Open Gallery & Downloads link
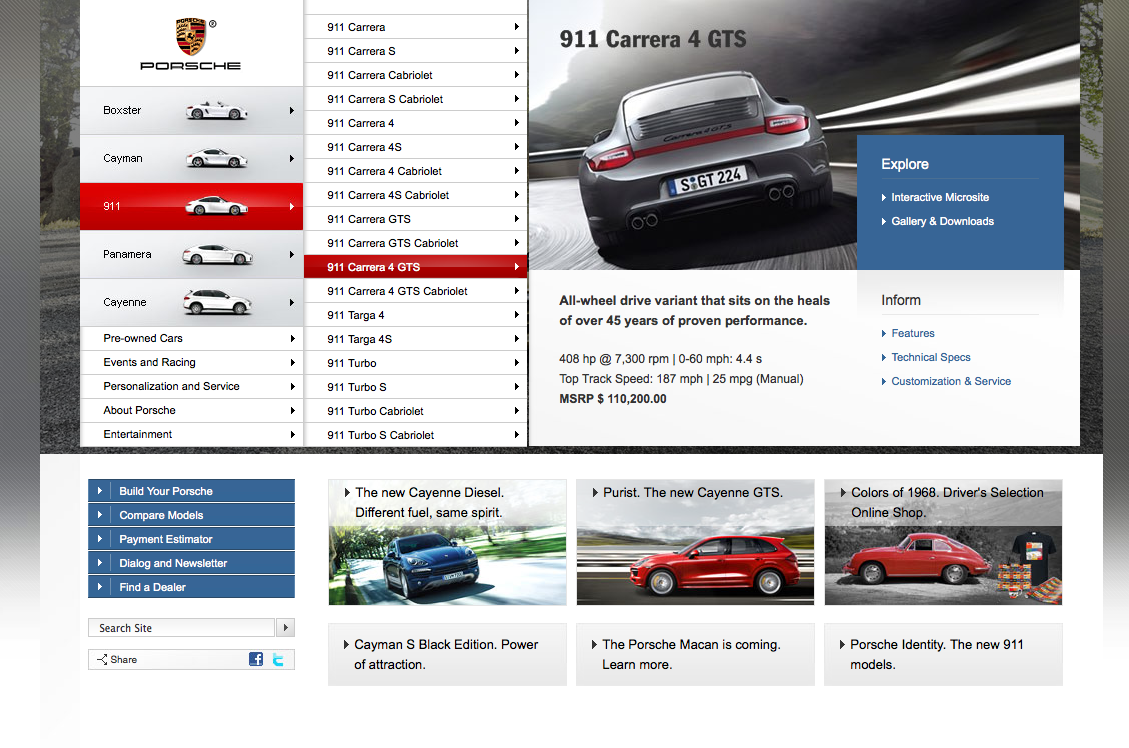The image size is (1129, 748). coord(943,221)
